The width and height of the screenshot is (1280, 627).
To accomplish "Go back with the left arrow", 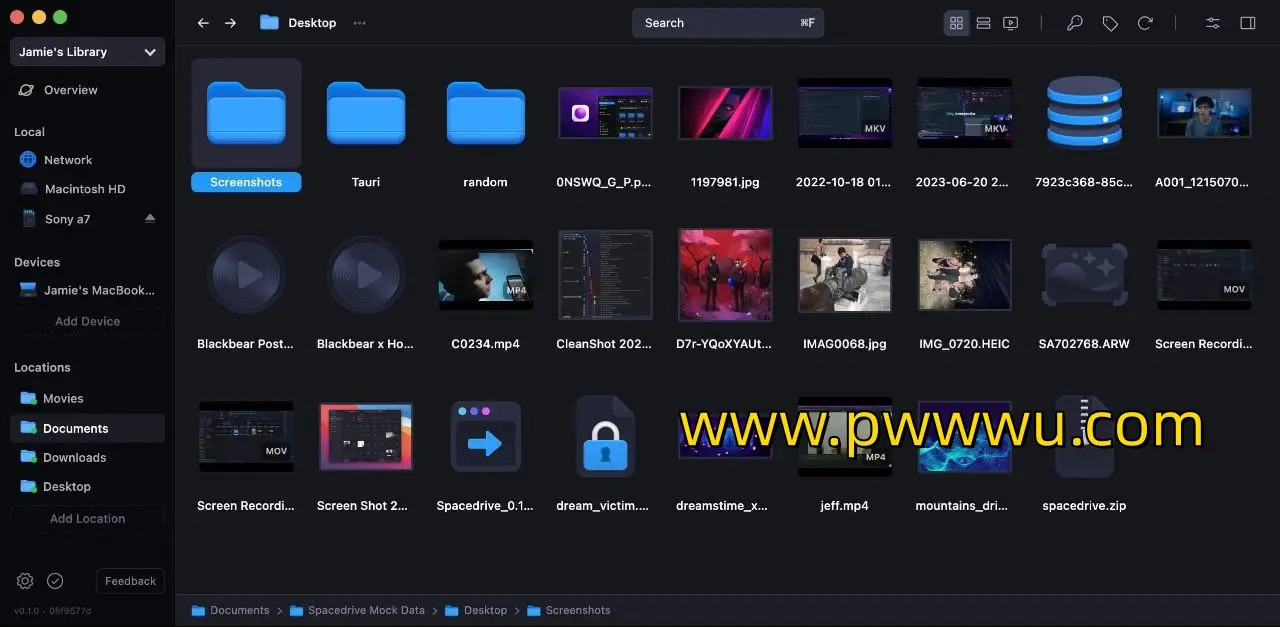I will pos(203,23).
